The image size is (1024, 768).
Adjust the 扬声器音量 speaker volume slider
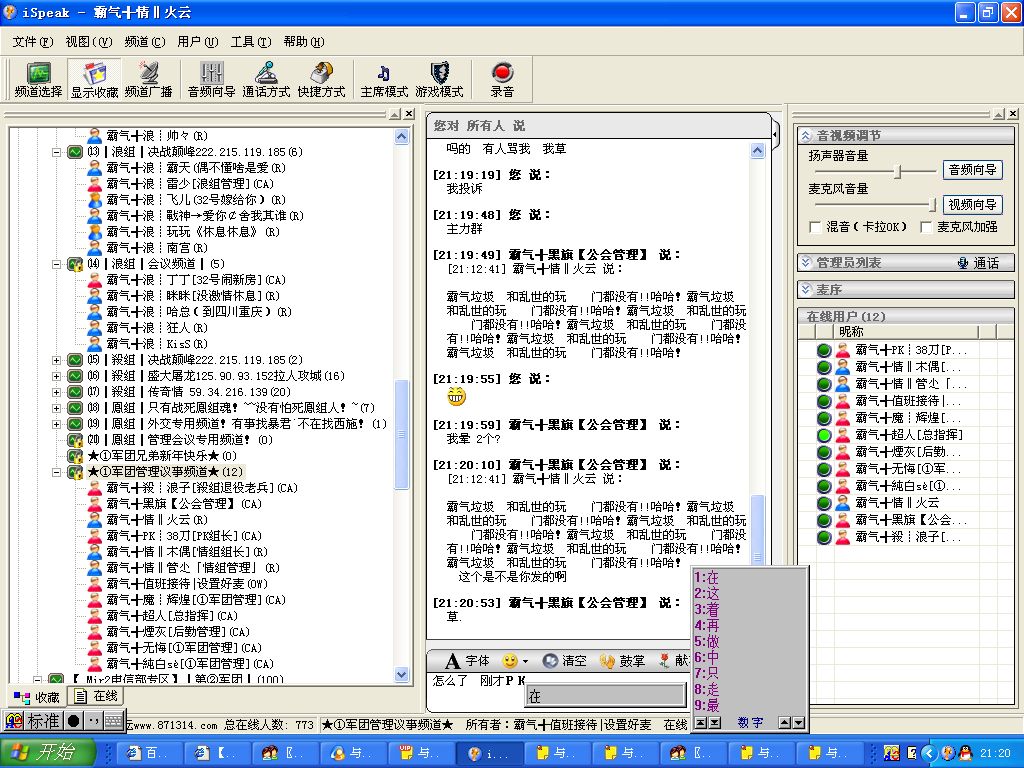point(899,171)
